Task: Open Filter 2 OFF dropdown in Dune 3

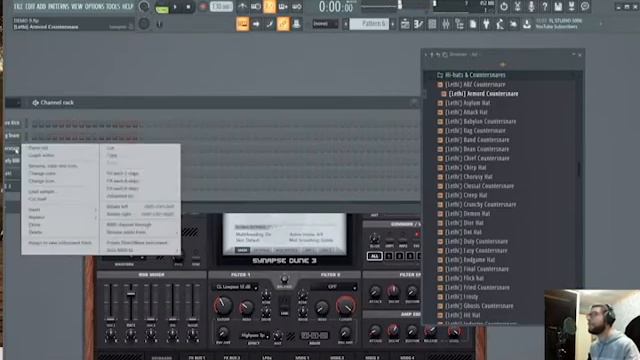Action: [x=334, y=287]
